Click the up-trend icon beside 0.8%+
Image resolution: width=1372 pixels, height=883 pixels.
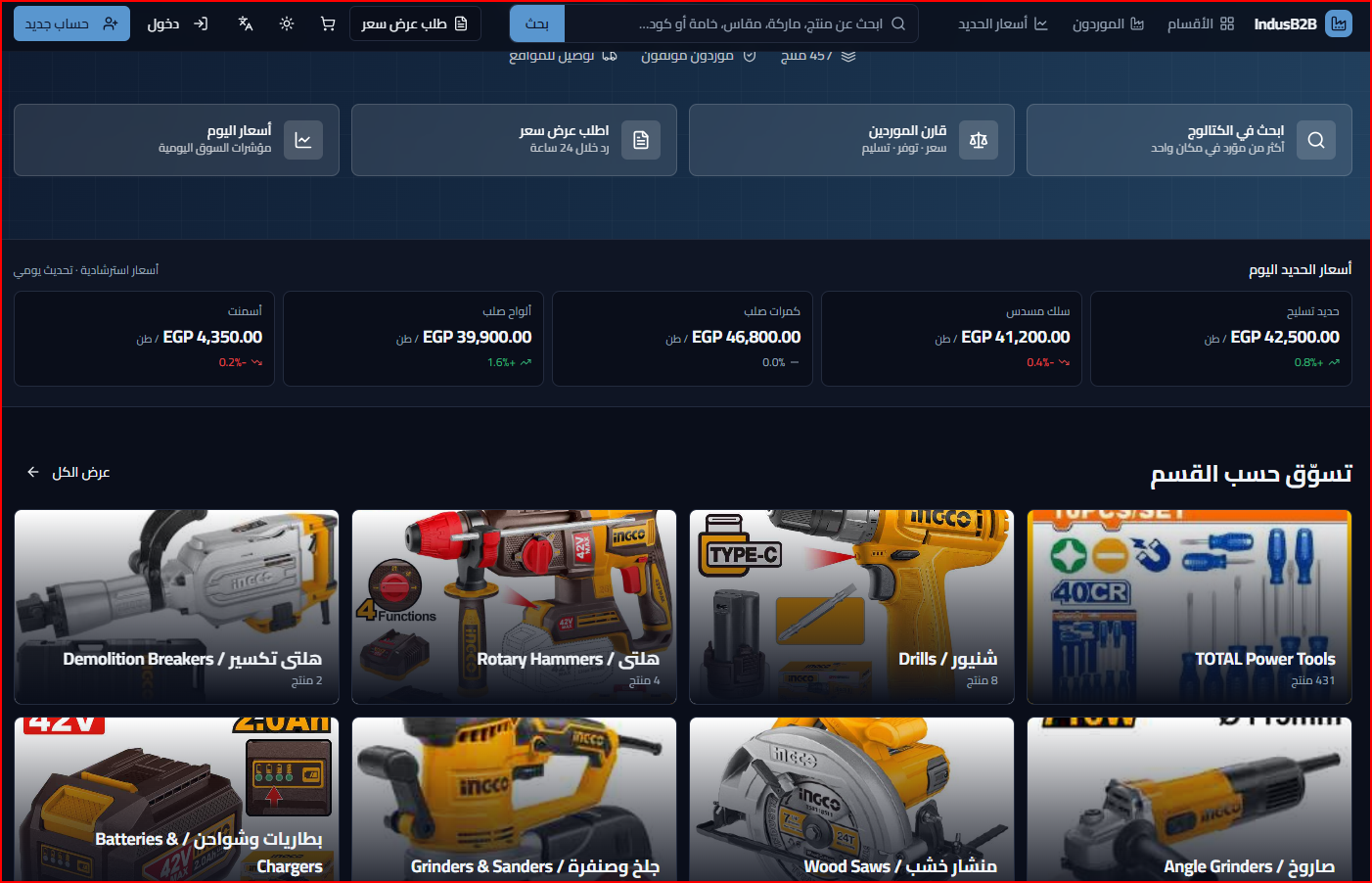click(1334, 362)
